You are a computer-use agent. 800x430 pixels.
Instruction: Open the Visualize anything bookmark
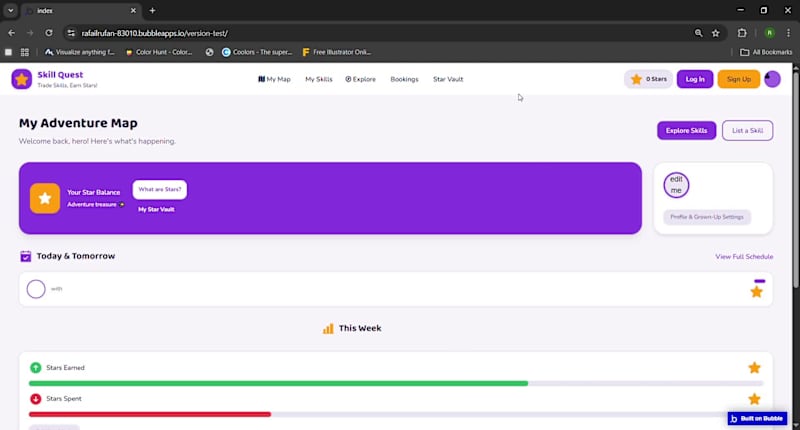pyautogui.click(x=80, y=52)
